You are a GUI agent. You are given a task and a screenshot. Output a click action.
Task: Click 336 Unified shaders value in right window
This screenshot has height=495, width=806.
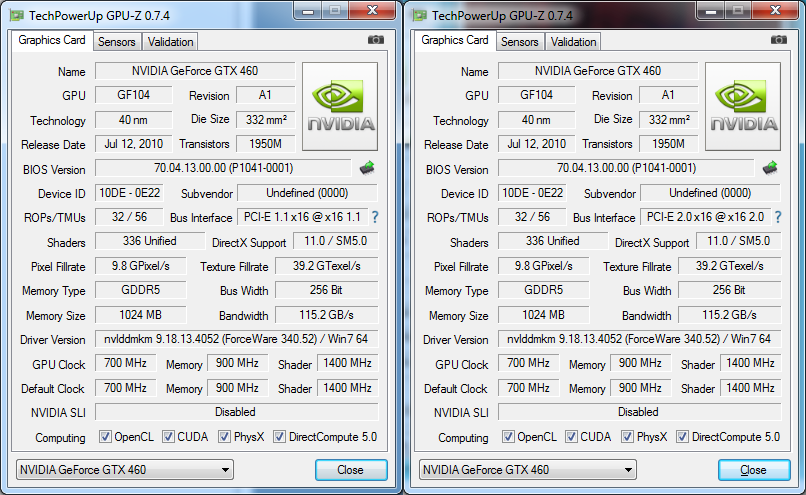point(553,241)
